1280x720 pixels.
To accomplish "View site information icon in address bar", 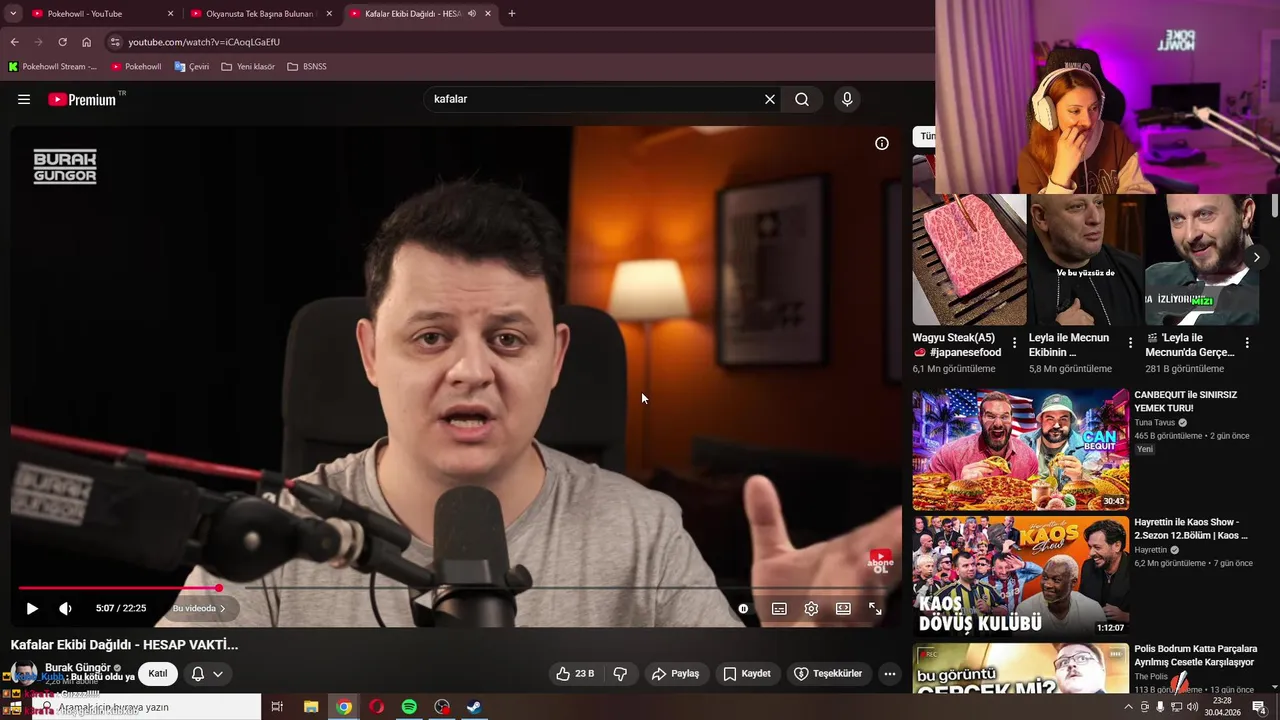I will (115, 42).
